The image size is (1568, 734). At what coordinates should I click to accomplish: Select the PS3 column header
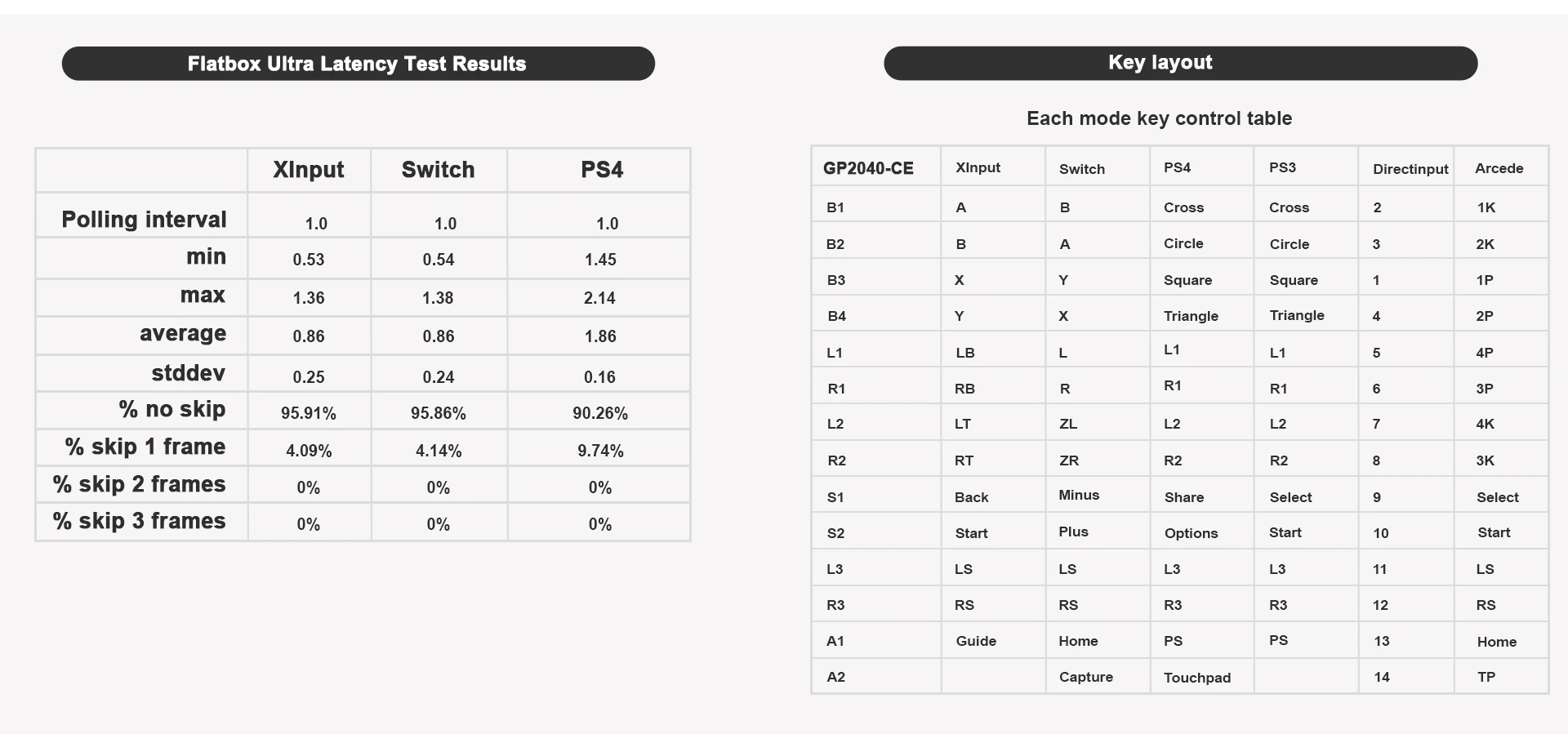[1282, 167]
